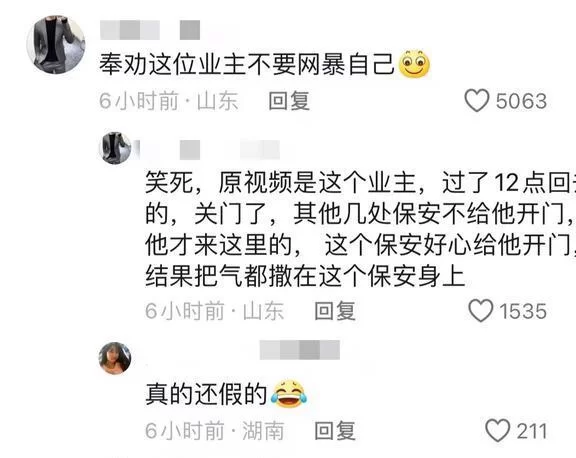Select the comment text 真的还假的
Image resolution: width=576 pixels, height=458 pixels.
pyautogui.click(x=206, y=394)
